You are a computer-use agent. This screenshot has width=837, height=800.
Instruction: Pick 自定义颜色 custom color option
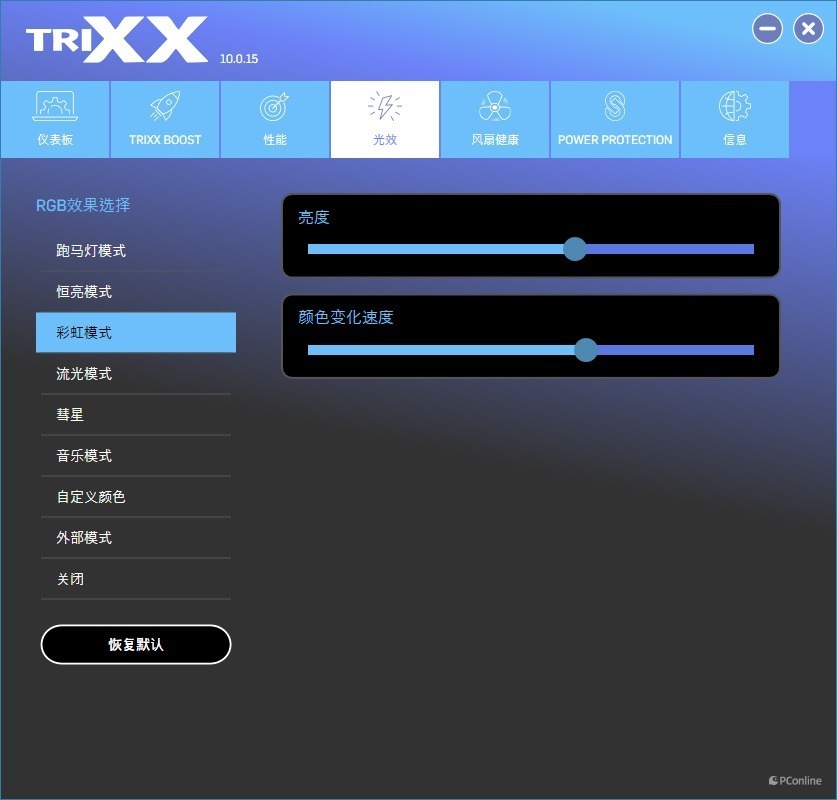136,497
